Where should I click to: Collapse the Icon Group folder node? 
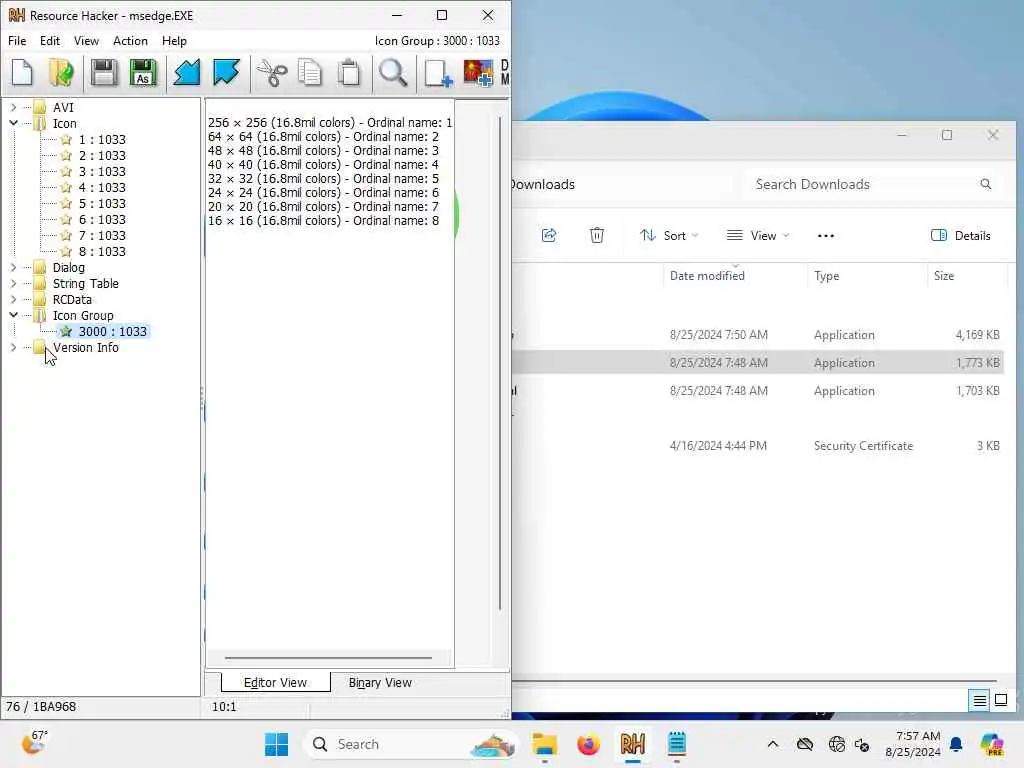pos(14,315)
